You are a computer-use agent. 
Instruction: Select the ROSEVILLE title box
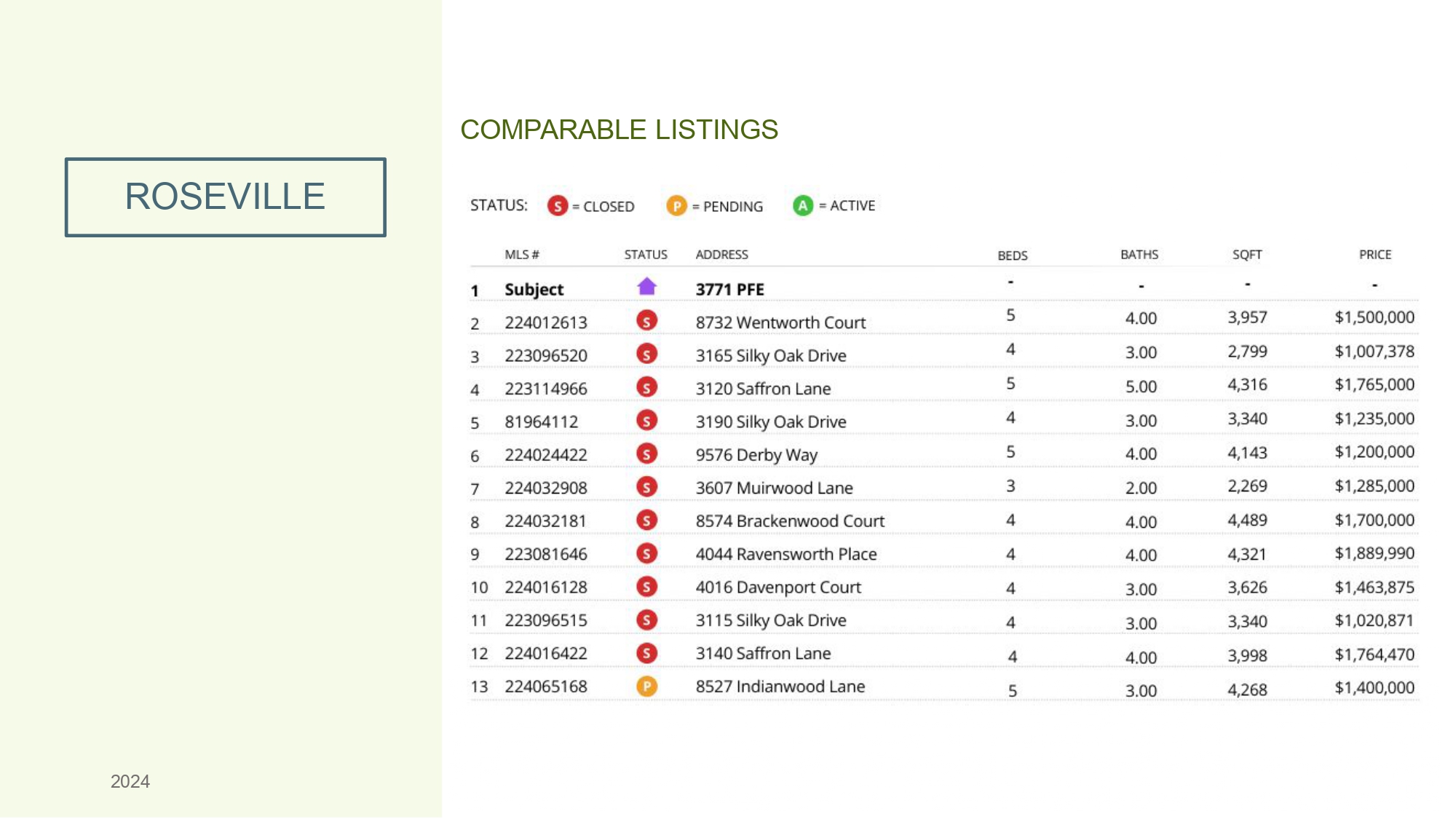tap(226, 197)
